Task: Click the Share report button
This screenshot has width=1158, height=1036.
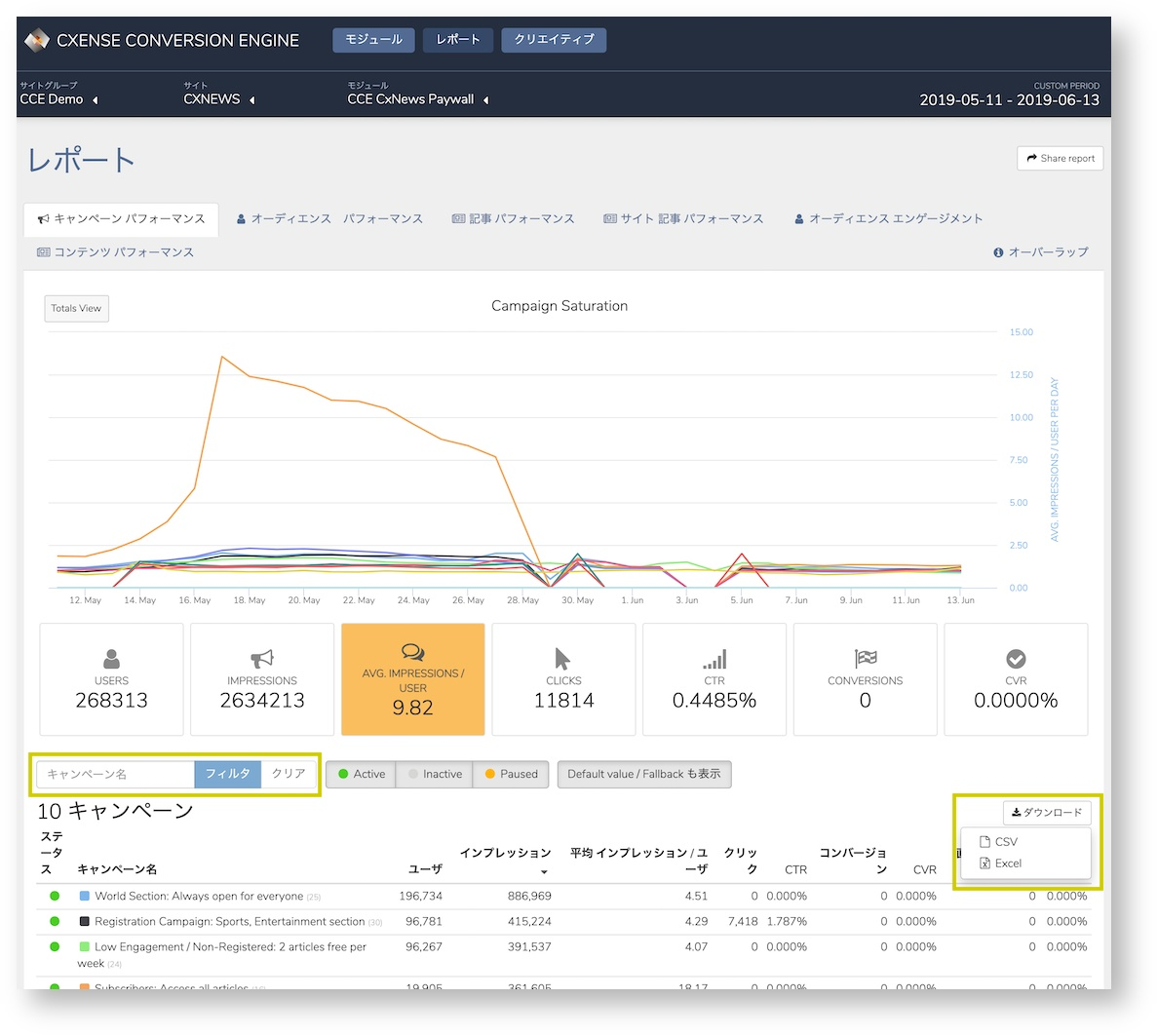Action: click(x=1060, y=158)
